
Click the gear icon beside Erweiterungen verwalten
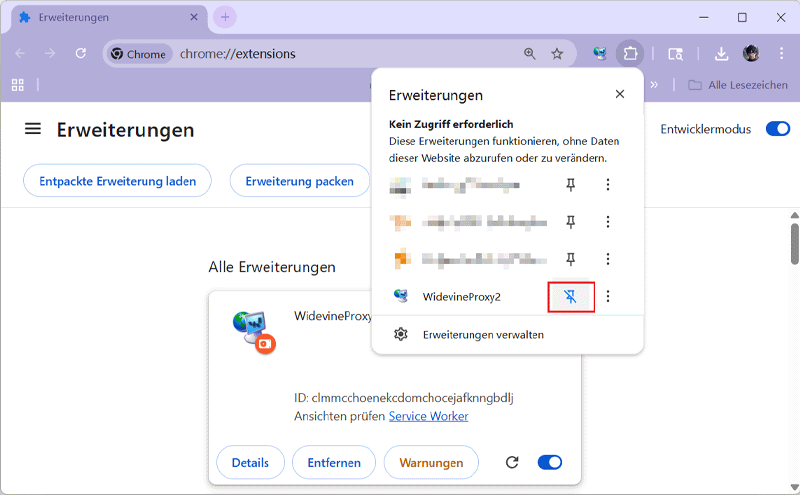(401, 335)
